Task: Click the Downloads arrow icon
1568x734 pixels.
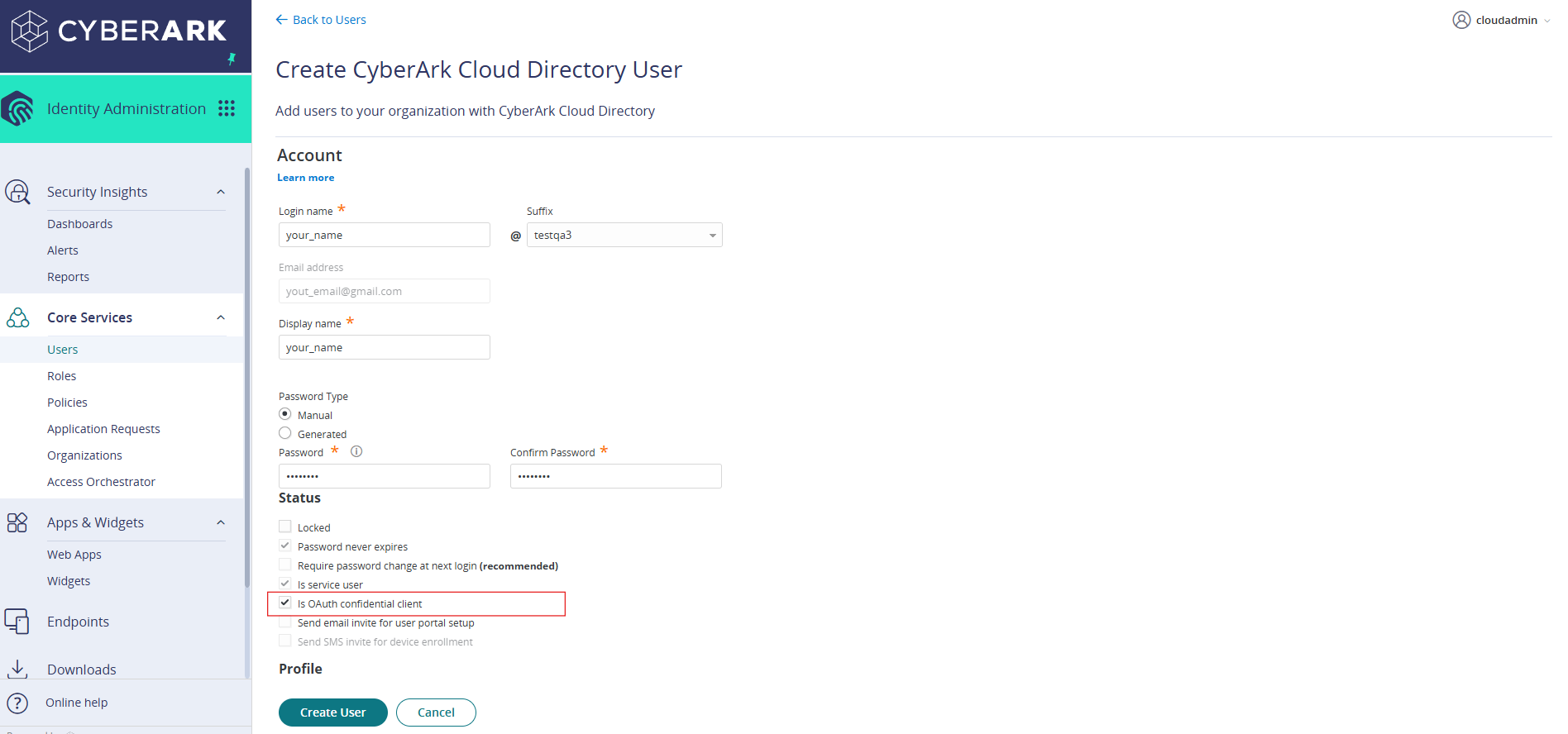Action: [x=17, y=669]
